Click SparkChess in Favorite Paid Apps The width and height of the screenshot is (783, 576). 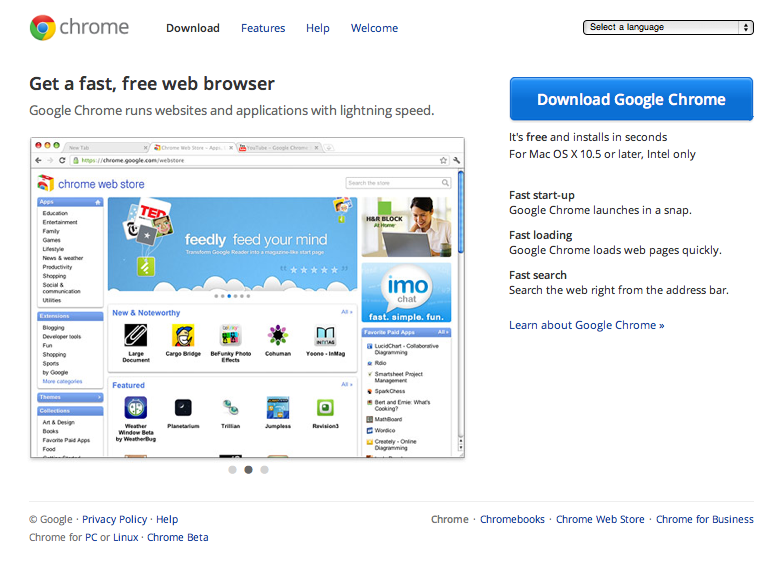(390, 391)
